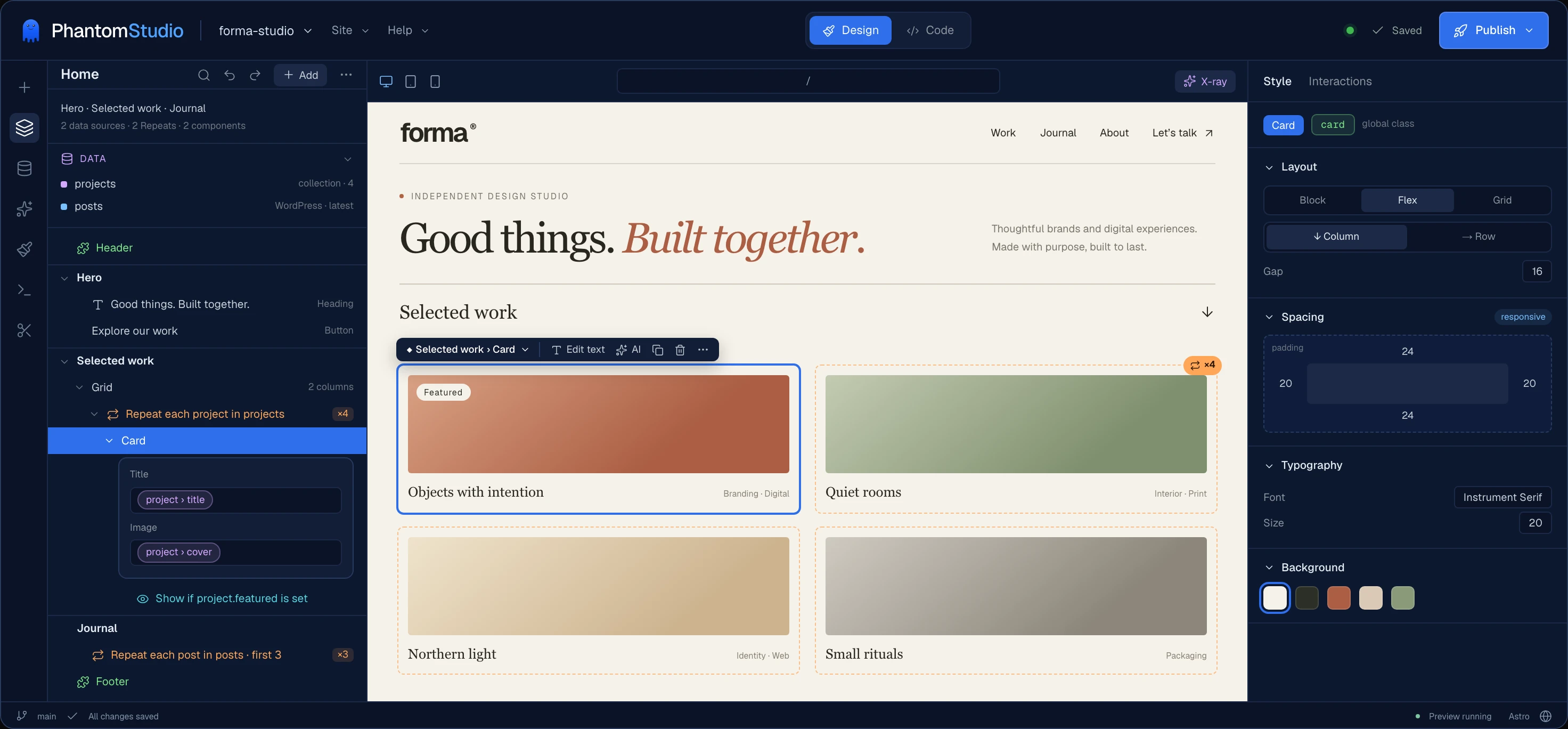
Task: Duplicate the selected card icon
Action: tap(657, 350)
